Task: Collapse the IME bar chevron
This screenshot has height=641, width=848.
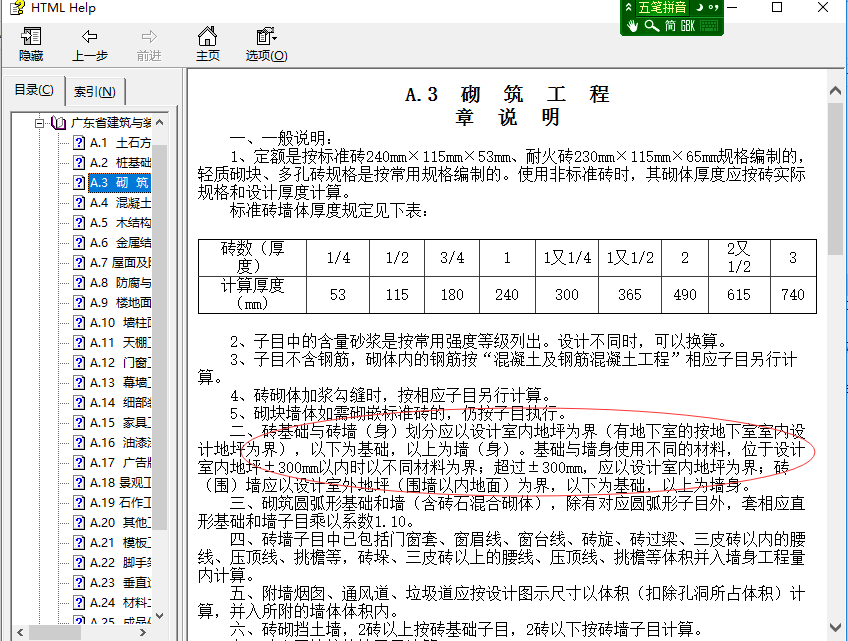Action: coord(628,8)
